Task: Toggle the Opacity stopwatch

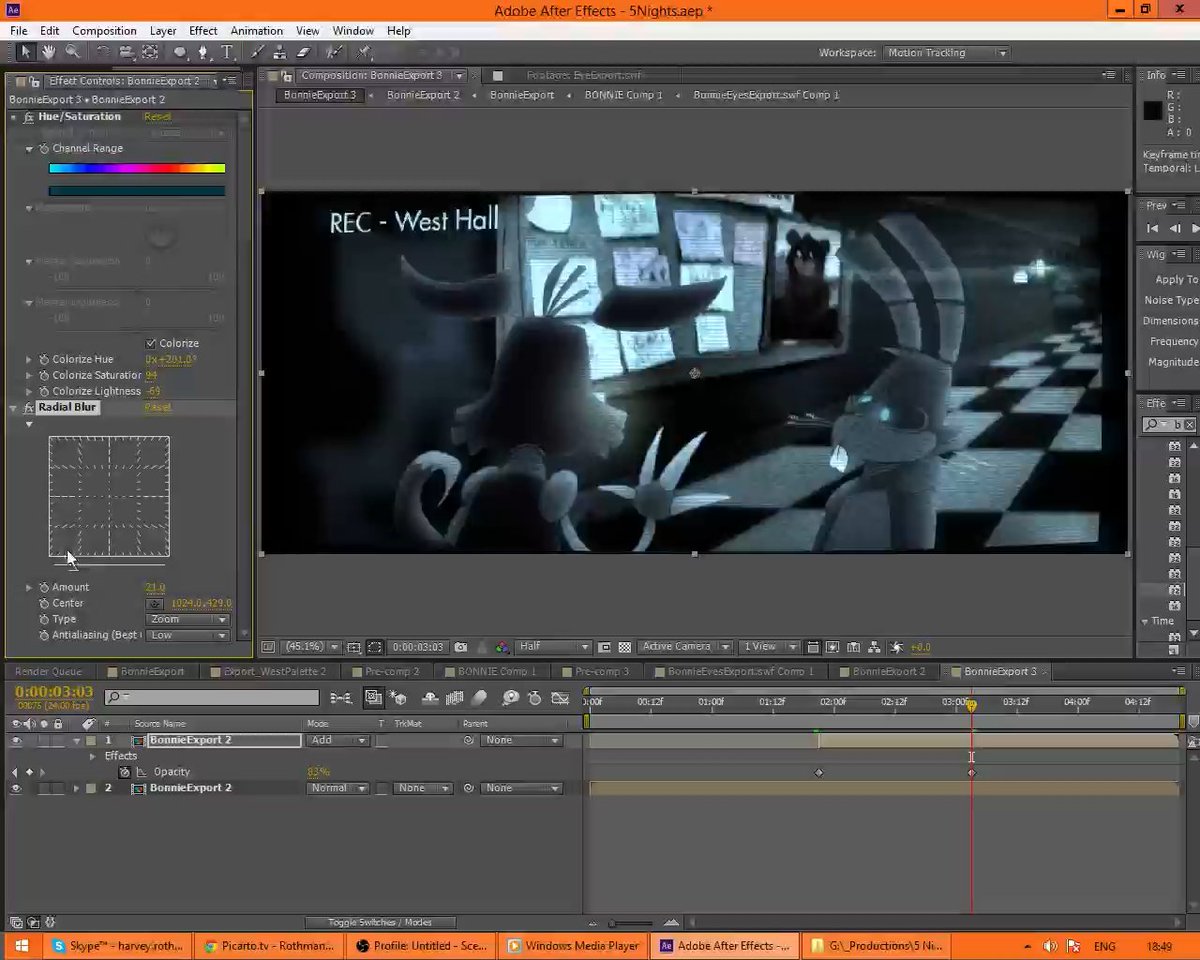Action: click(x=125, y=772)
